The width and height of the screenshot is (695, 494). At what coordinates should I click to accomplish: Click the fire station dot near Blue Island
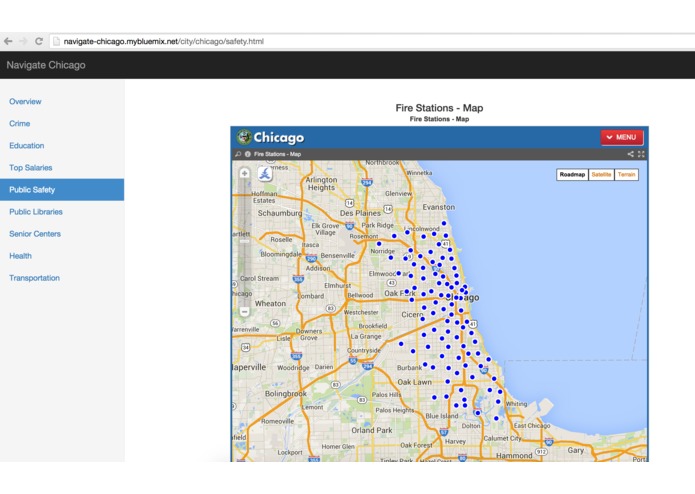click(x=456, y=405)
